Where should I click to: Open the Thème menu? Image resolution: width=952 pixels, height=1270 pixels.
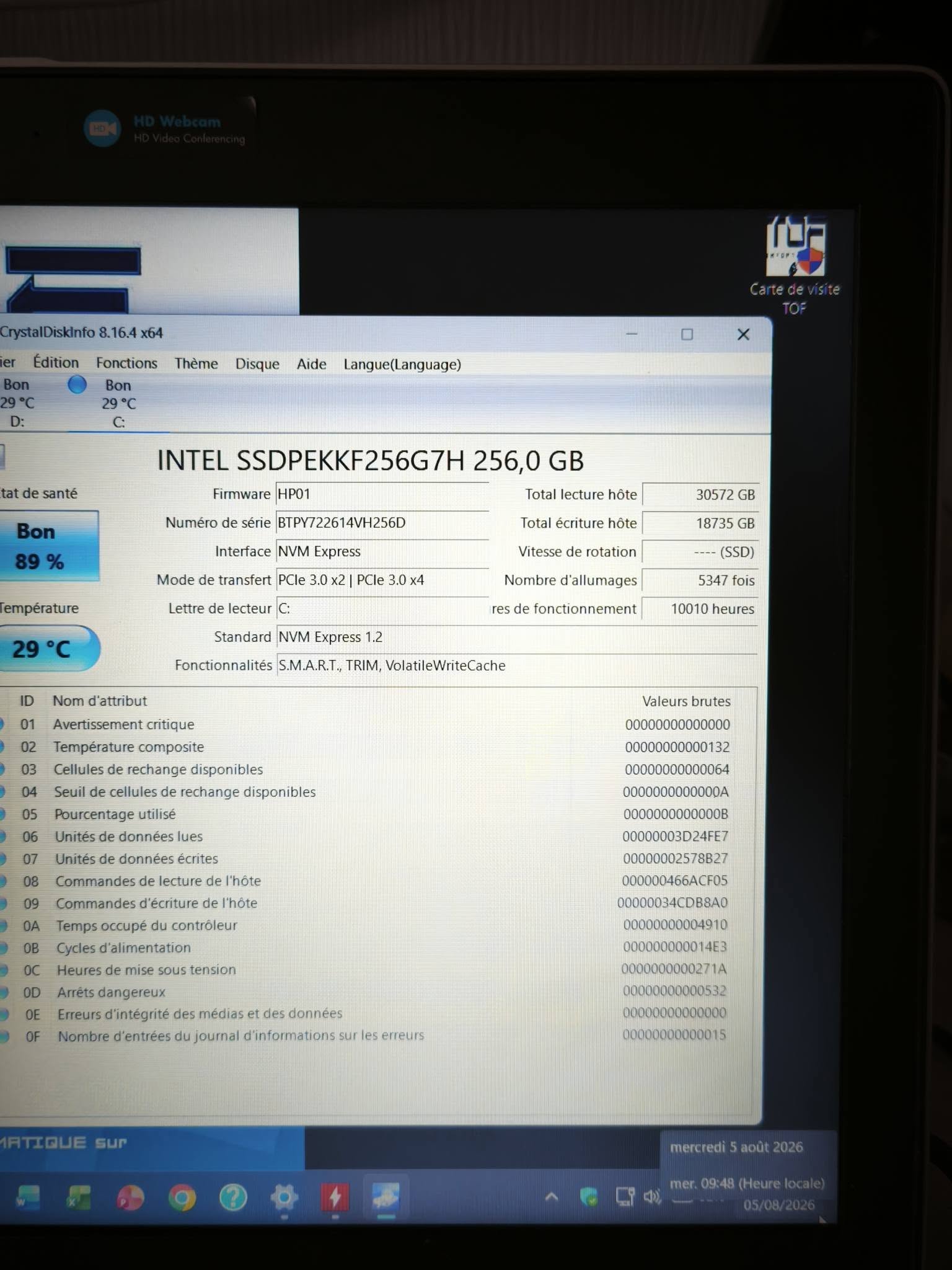(x=196, y=363)
